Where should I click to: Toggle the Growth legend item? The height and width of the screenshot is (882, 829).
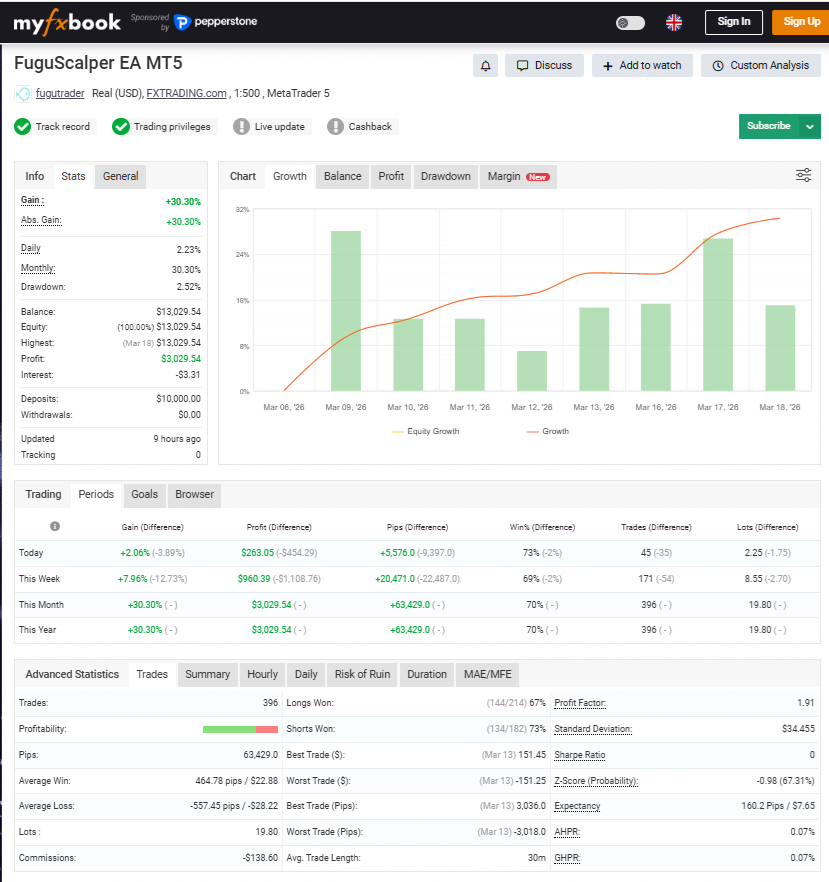click(548, 431)
